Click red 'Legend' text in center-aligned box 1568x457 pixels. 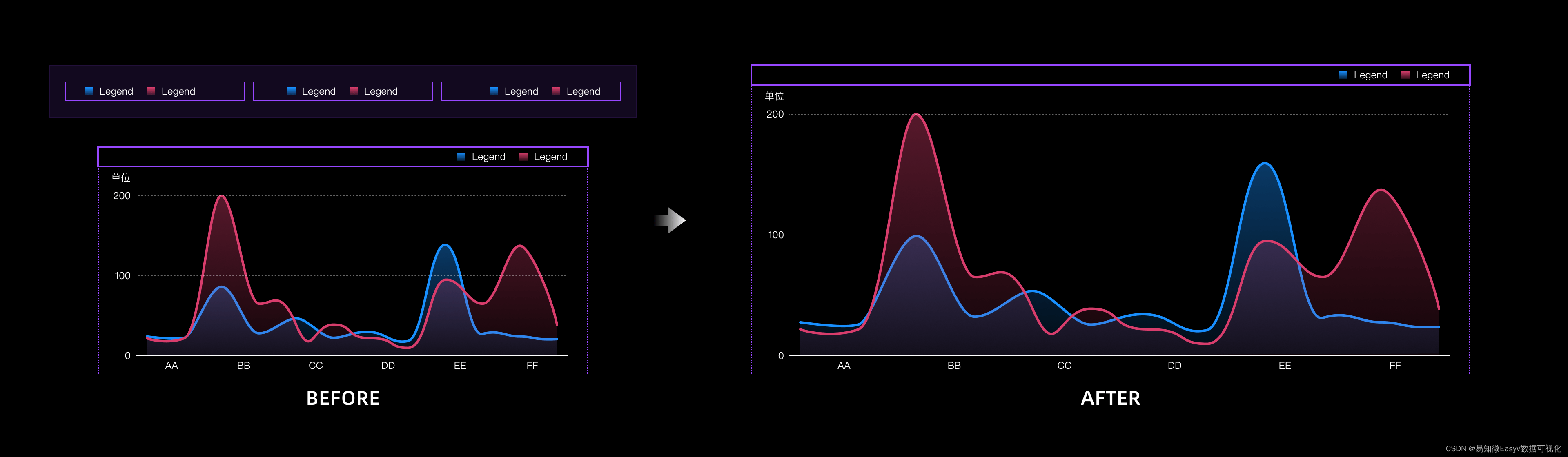click(381, 91)
